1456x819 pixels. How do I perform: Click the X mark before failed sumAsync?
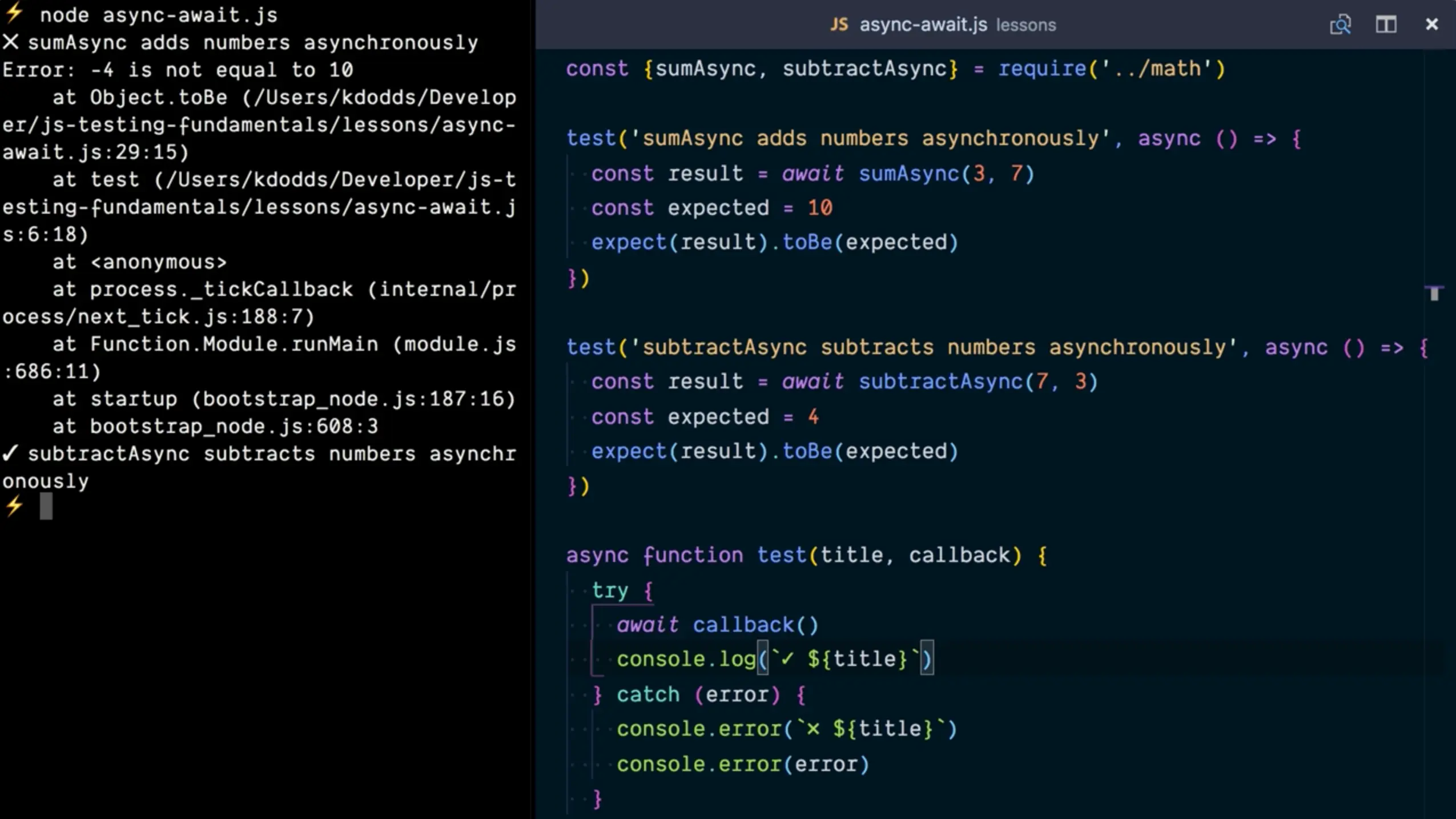[x=11, y=42]
